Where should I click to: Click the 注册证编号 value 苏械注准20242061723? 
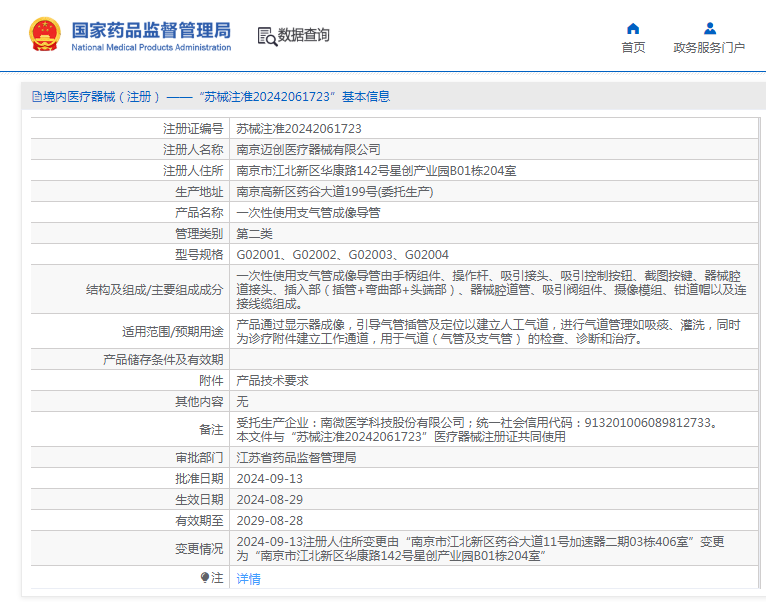tap(298, 129)
